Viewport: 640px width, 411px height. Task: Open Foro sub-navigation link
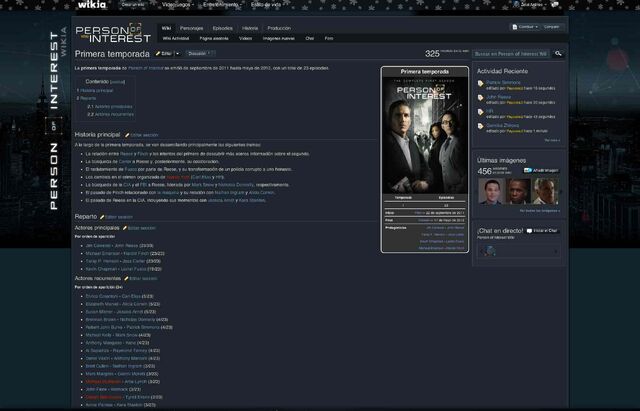pos(329,38)
